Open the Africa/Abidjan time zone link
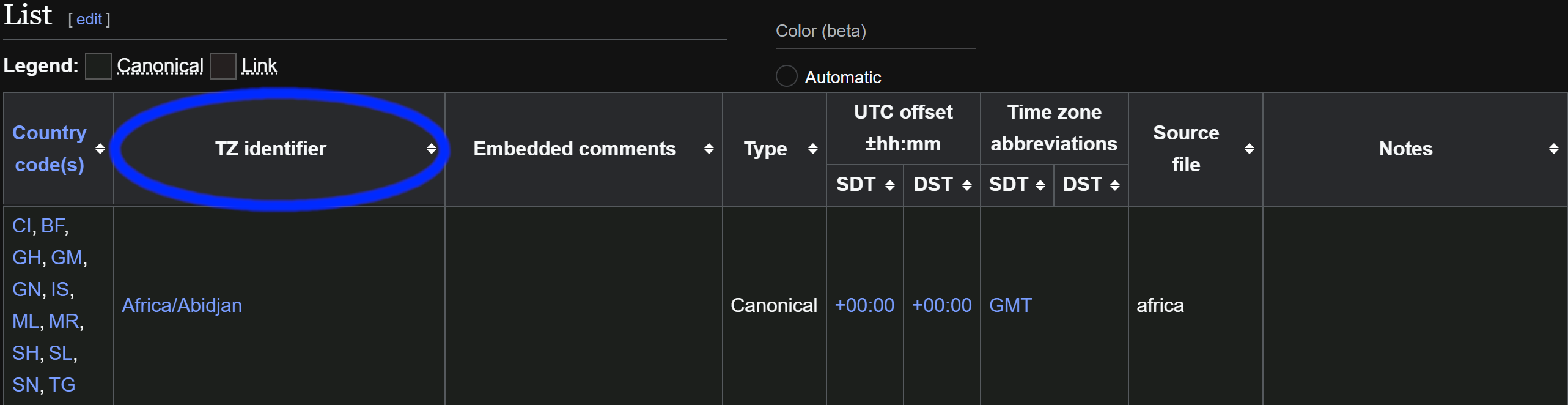 coord(182,305)
